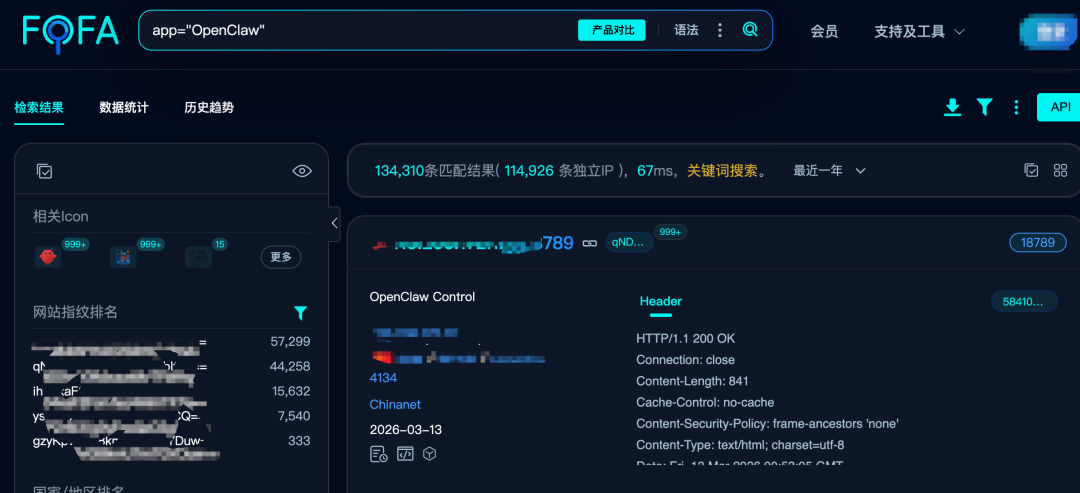This screenshot has height=493, width=1080.
Task: Select fingerprint row with 44,258 count
Action: tap(172, 366)
